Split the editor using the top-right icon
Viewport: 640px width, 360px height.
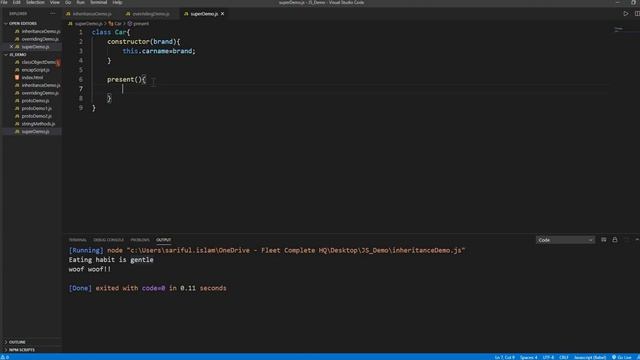[x=637, y=13]
